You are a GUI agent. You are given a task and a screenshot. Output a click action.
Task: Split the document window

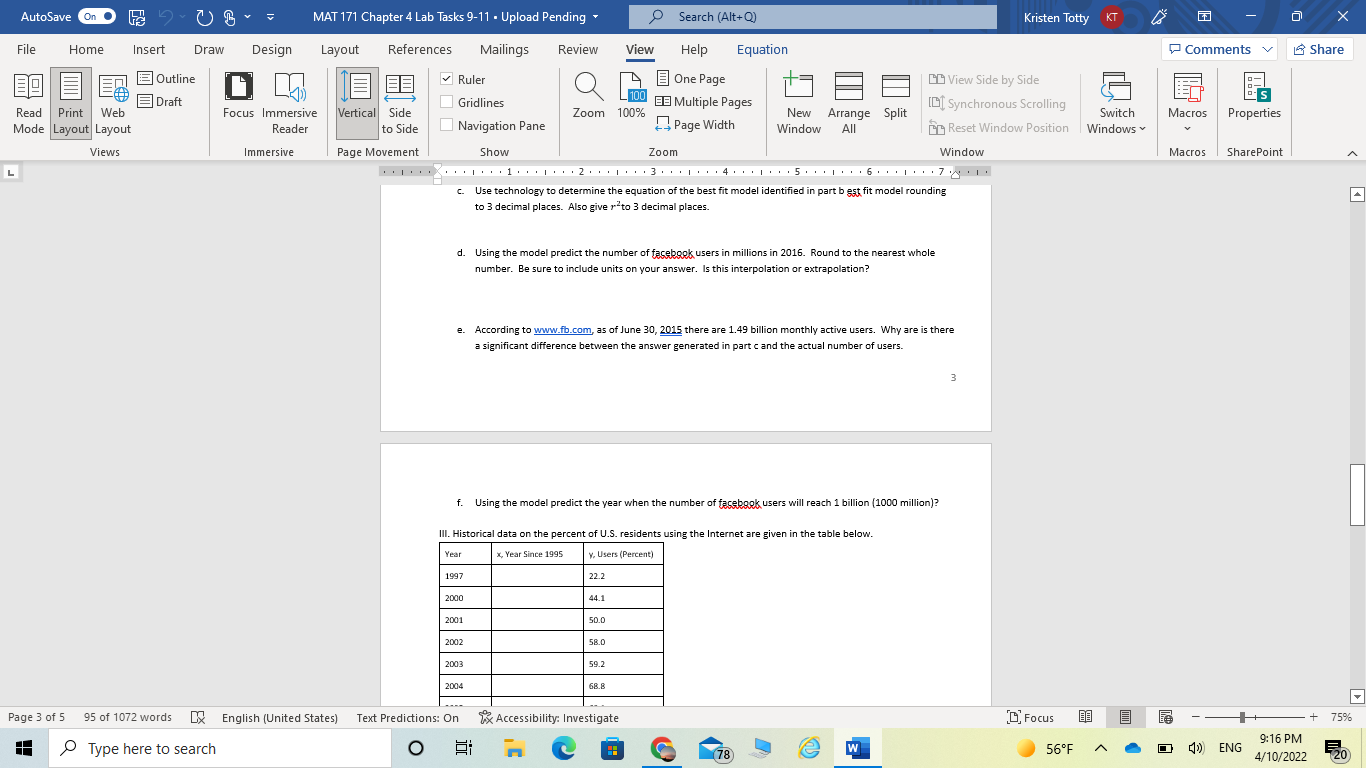pos(895,102)
